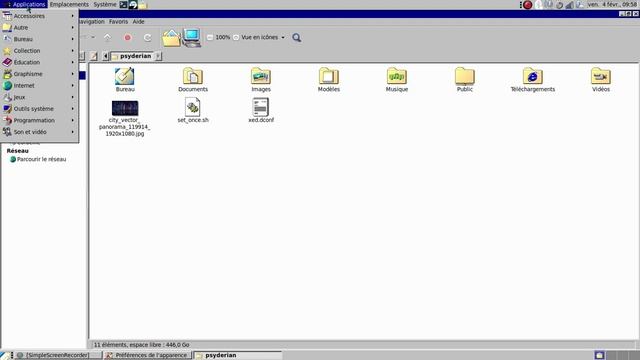Open the Système menu

click(105, 4)
